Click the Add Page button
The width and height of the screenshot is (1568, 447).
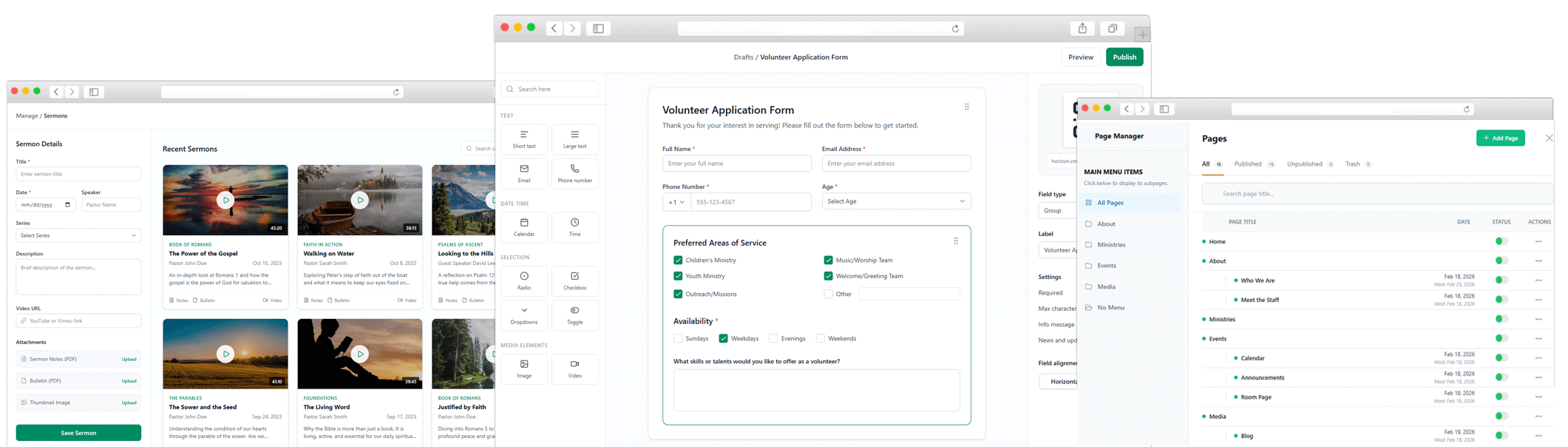(1500, 138)
